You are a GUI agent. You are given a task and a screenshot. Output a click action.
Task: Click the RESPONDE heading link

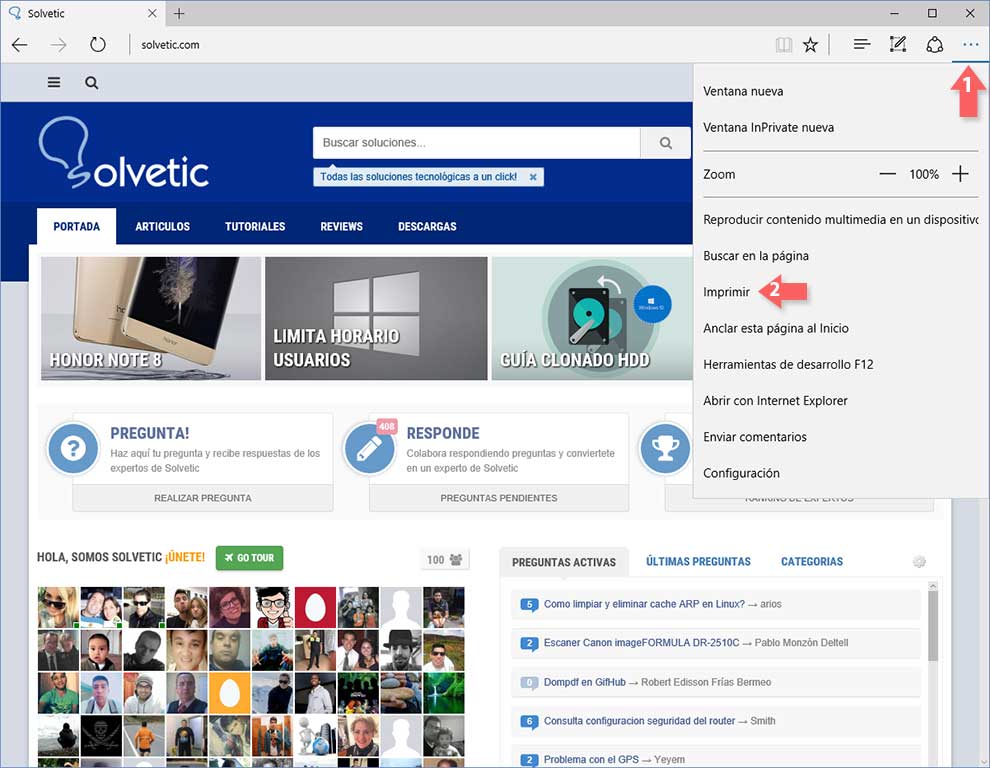point(443,433)
